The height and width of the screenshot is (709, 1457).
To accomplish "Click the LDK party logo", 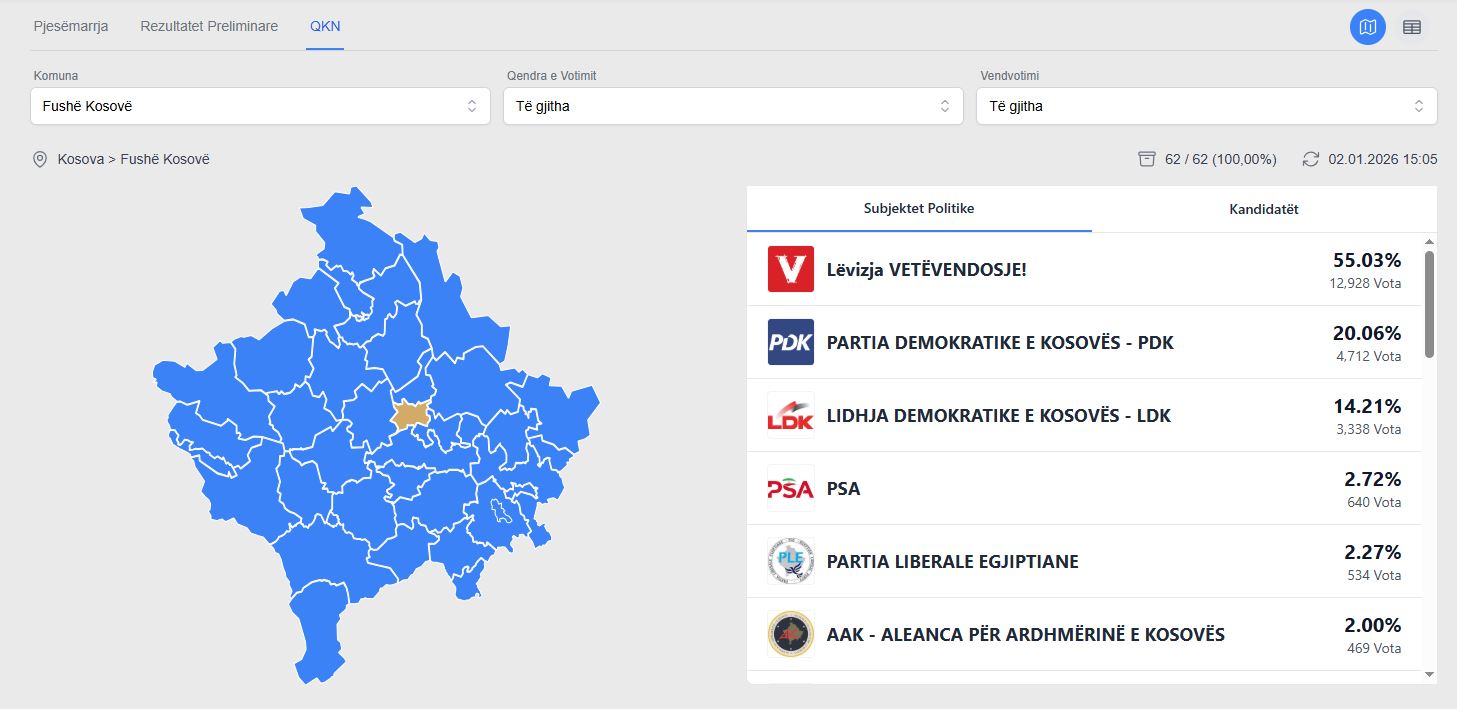I will tap(790, 415).
